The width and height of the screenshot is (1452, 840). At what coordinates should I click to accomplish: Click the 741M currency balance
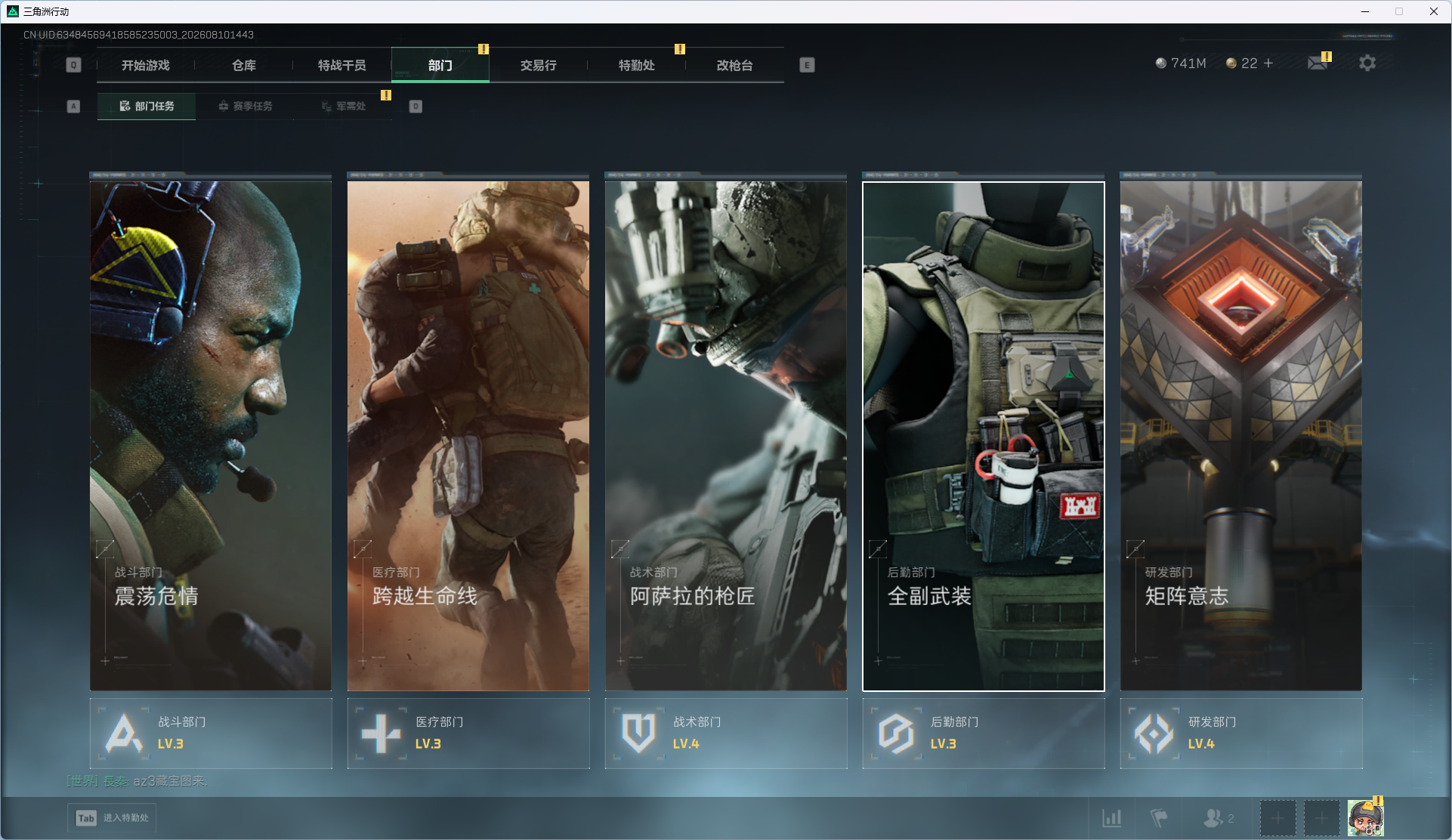(1181, 63)
